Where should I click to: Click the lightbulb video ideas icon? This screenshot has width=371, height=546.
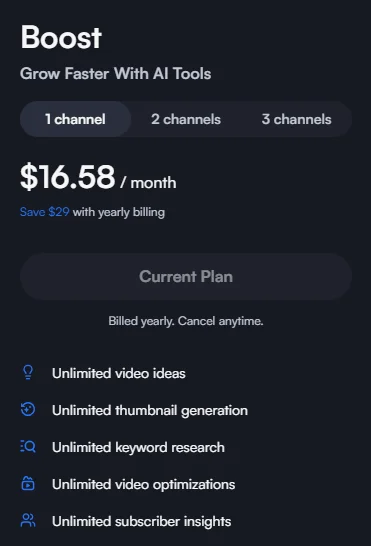pyautogui.click(x=28, y=373)
